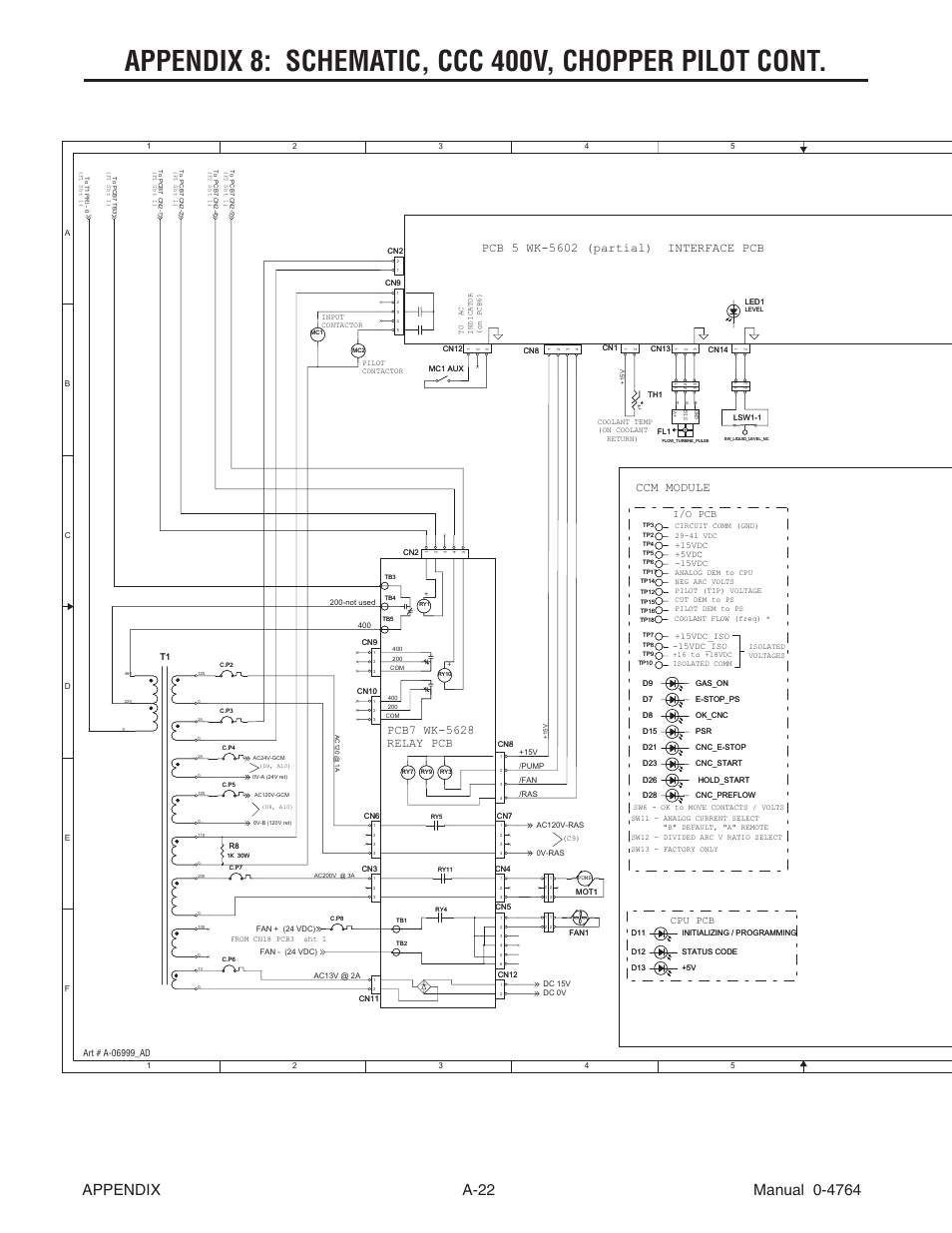Click TP1 ANALOG DEM to CPU entry
This screenshot has width=952, height=1233.
(x=697, y=573)
